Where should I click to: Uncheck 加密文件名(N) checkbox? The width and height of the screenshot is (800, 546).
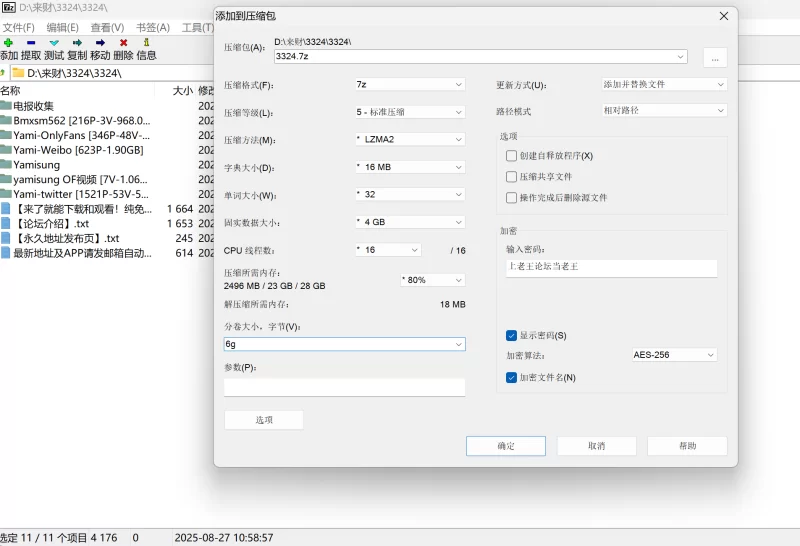click(511, 378)
